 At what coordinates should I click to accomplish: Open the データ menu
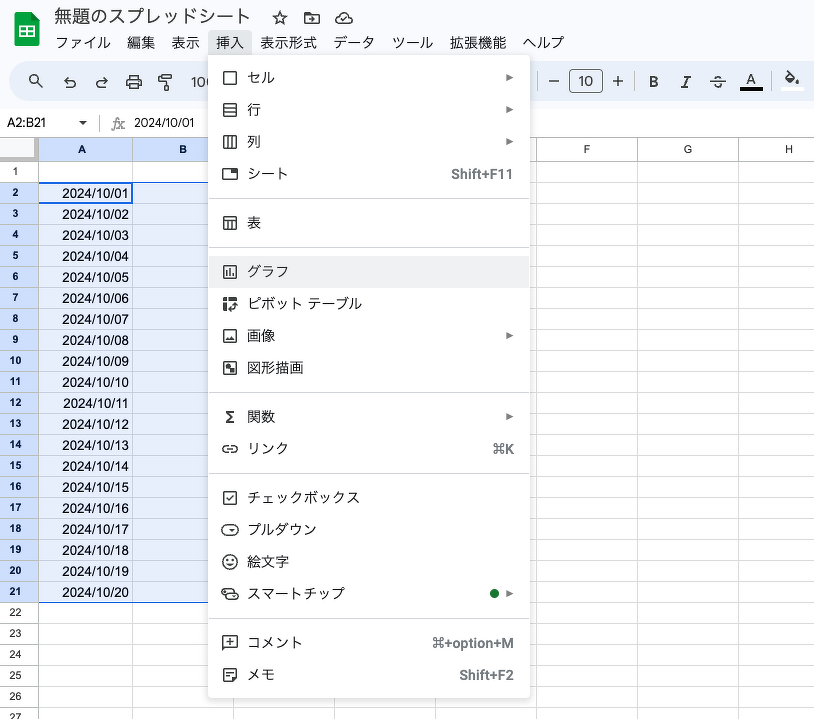354,43
